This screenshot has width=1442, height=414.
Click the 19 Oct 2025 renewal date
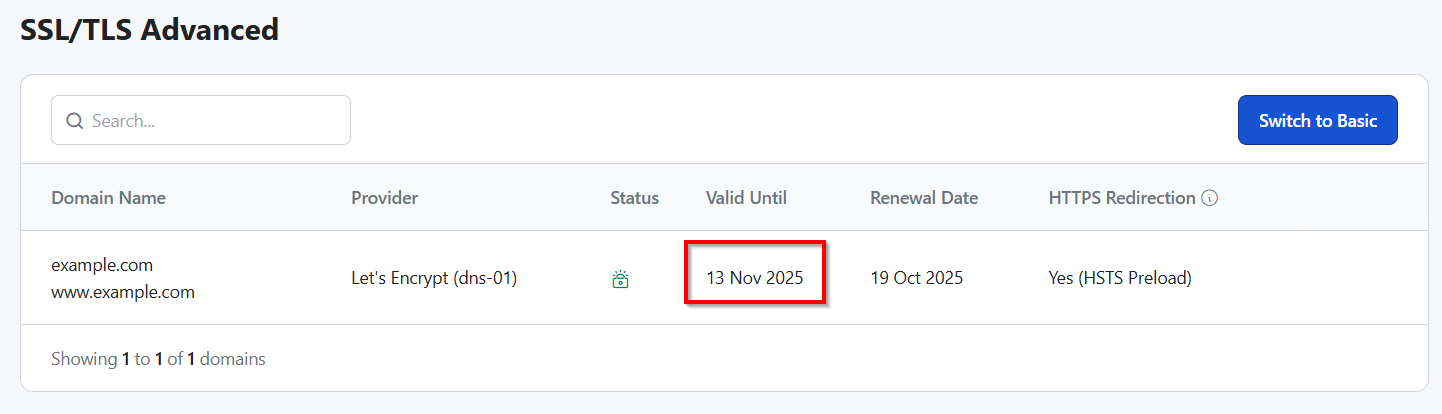(x=916, y=279)
